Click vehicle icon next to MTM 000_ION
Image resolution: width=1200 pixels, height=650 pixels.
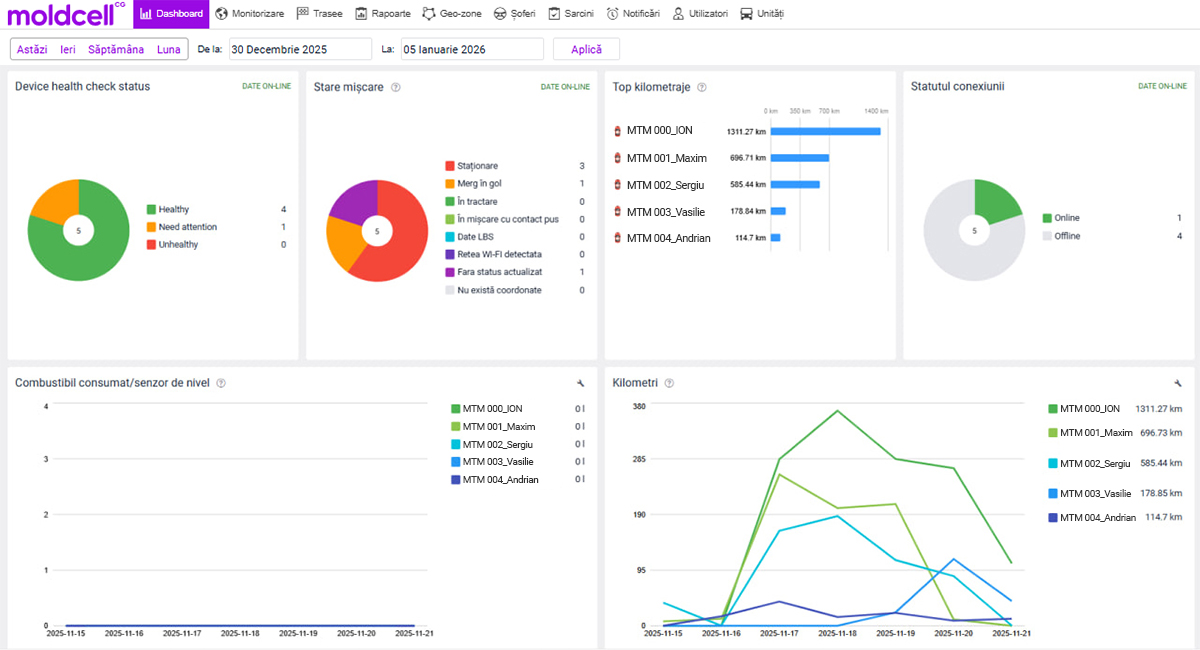[617, 131]
